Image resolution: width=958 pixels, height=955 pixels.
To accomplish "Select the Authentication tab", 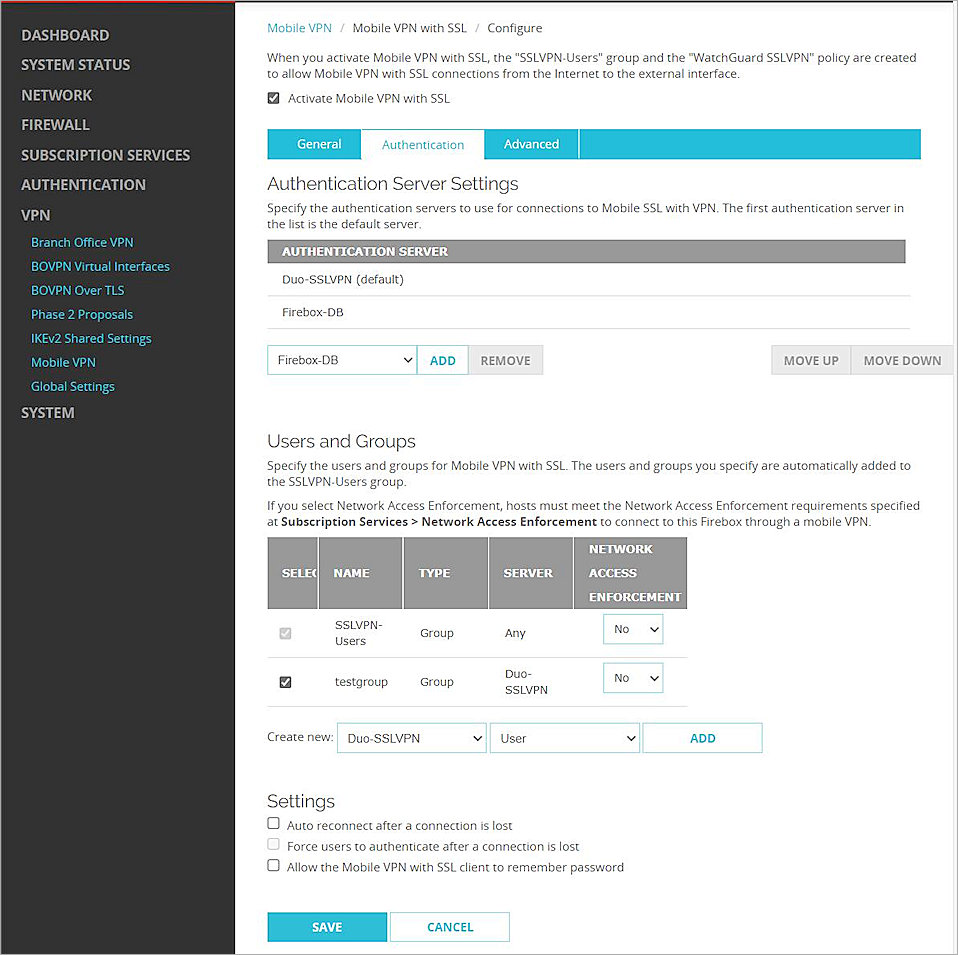I will (422, 144).
